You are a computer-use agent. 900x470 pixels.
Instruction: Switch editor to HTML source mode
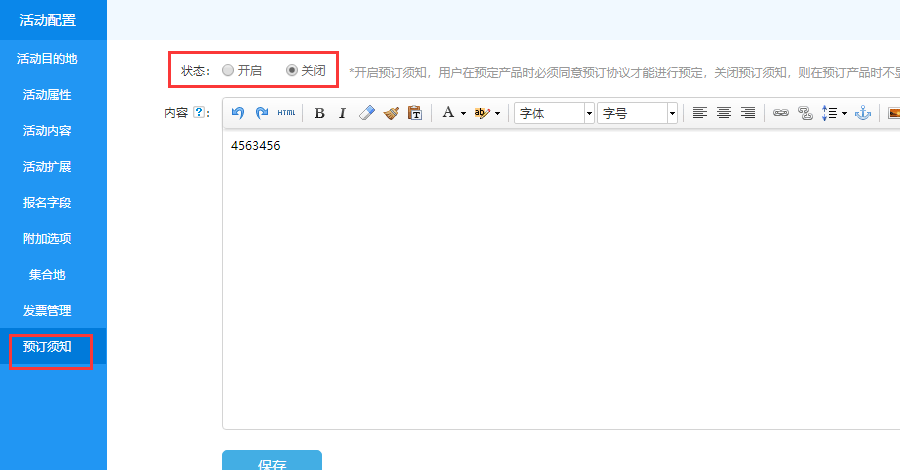point(286,113)
